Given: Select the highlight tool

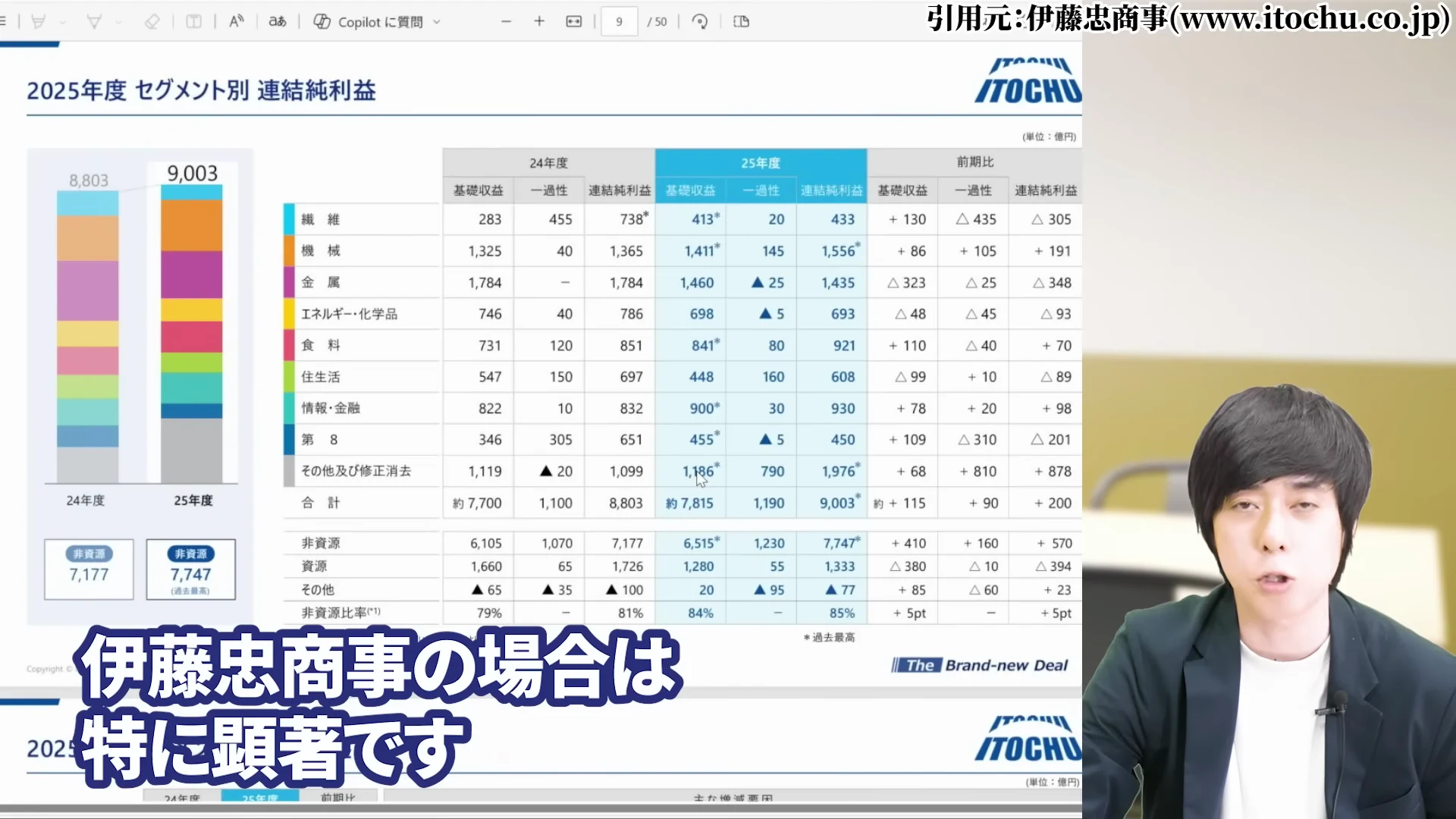Looking at the screenshot, I should (38, 21).
